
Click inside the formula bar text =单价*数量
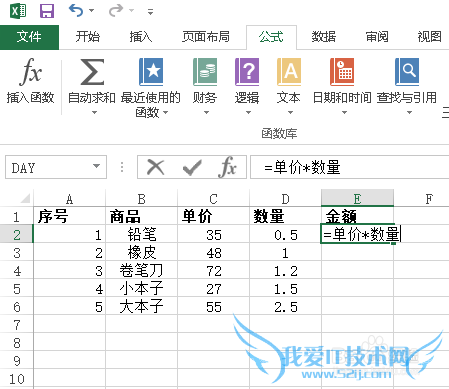[x=302, y=167]
